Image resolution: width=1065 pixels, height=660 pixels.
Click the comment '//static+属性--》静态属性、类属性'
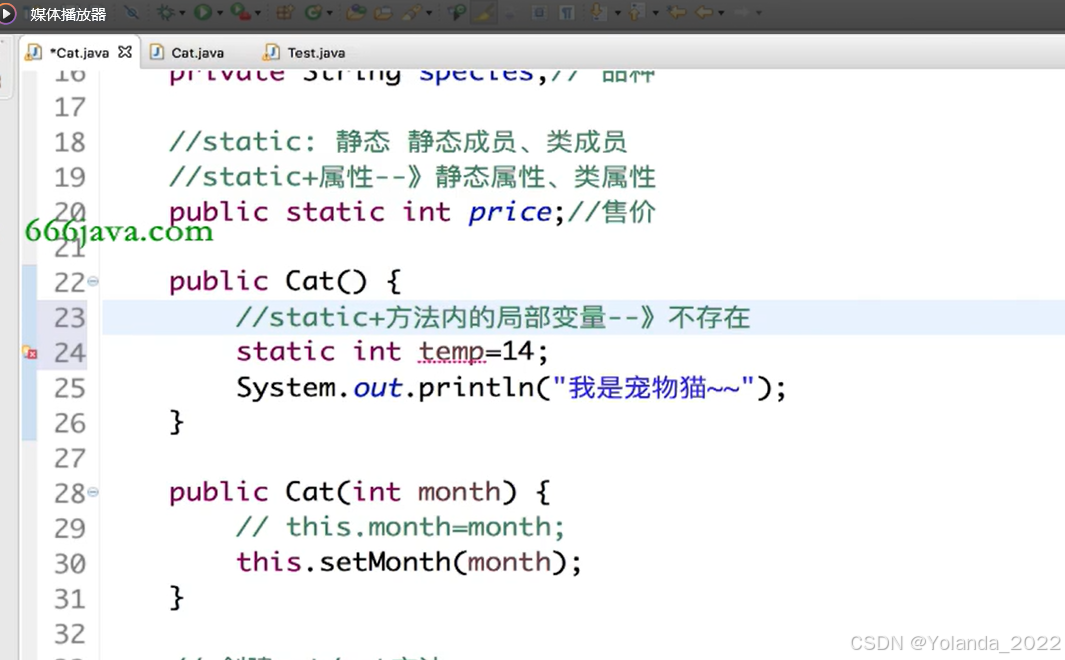(x=412, y=177)
